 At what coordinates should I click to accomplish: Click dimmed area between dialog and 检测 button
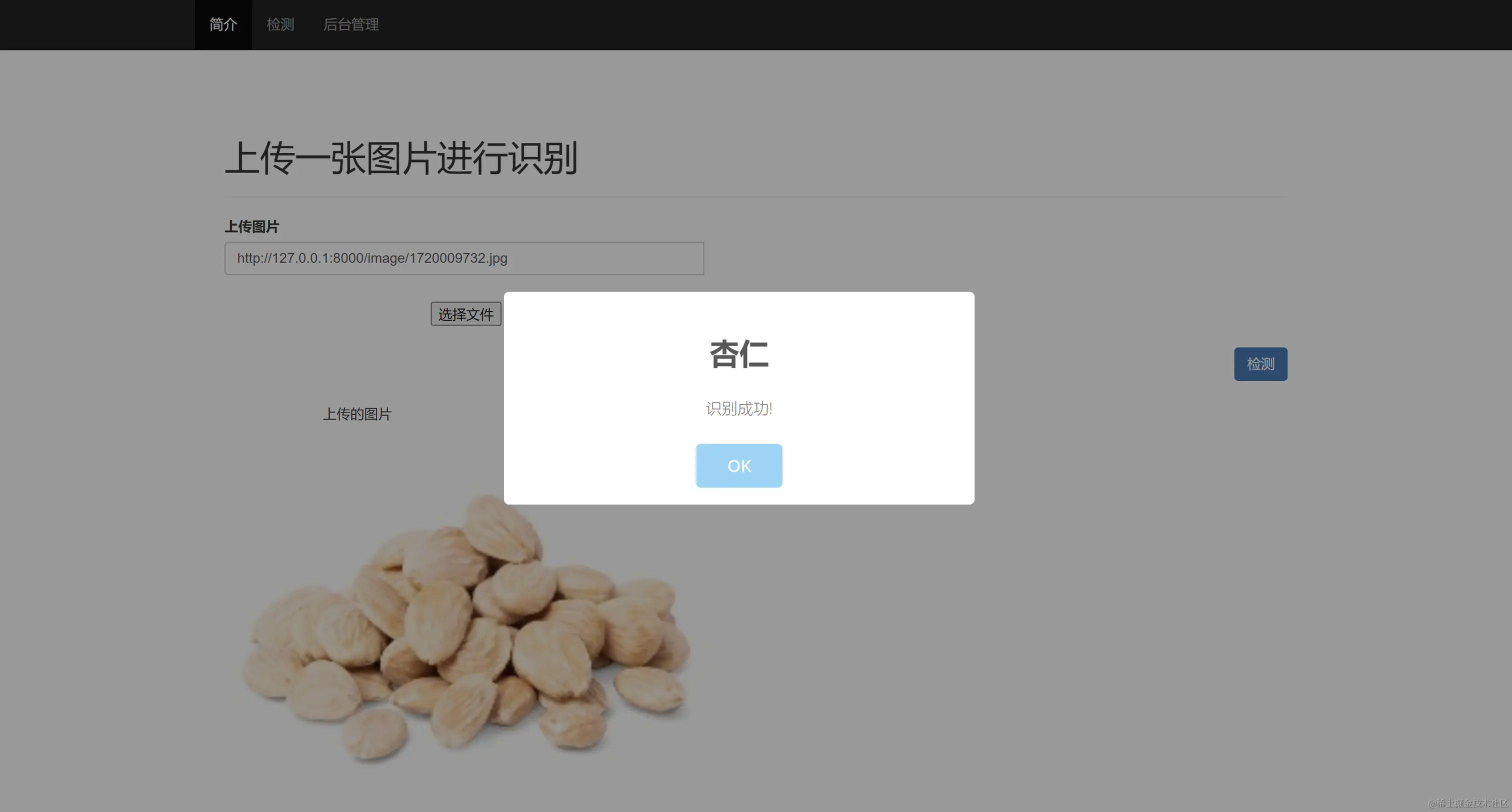tap(1103, 364)
